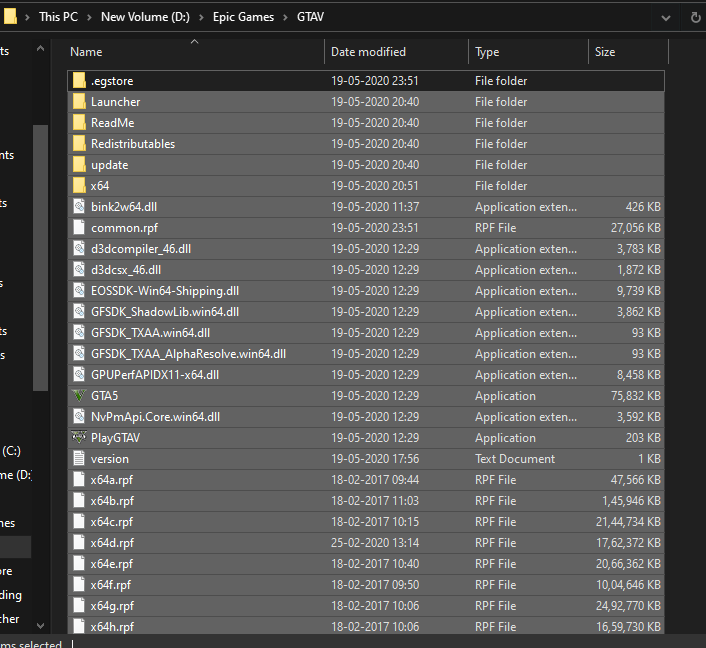This screenshot has width=706, height=648.
Task: Click the GFSDK_ShadowLib.win64.dll file icon
Action: click(79, 312)
